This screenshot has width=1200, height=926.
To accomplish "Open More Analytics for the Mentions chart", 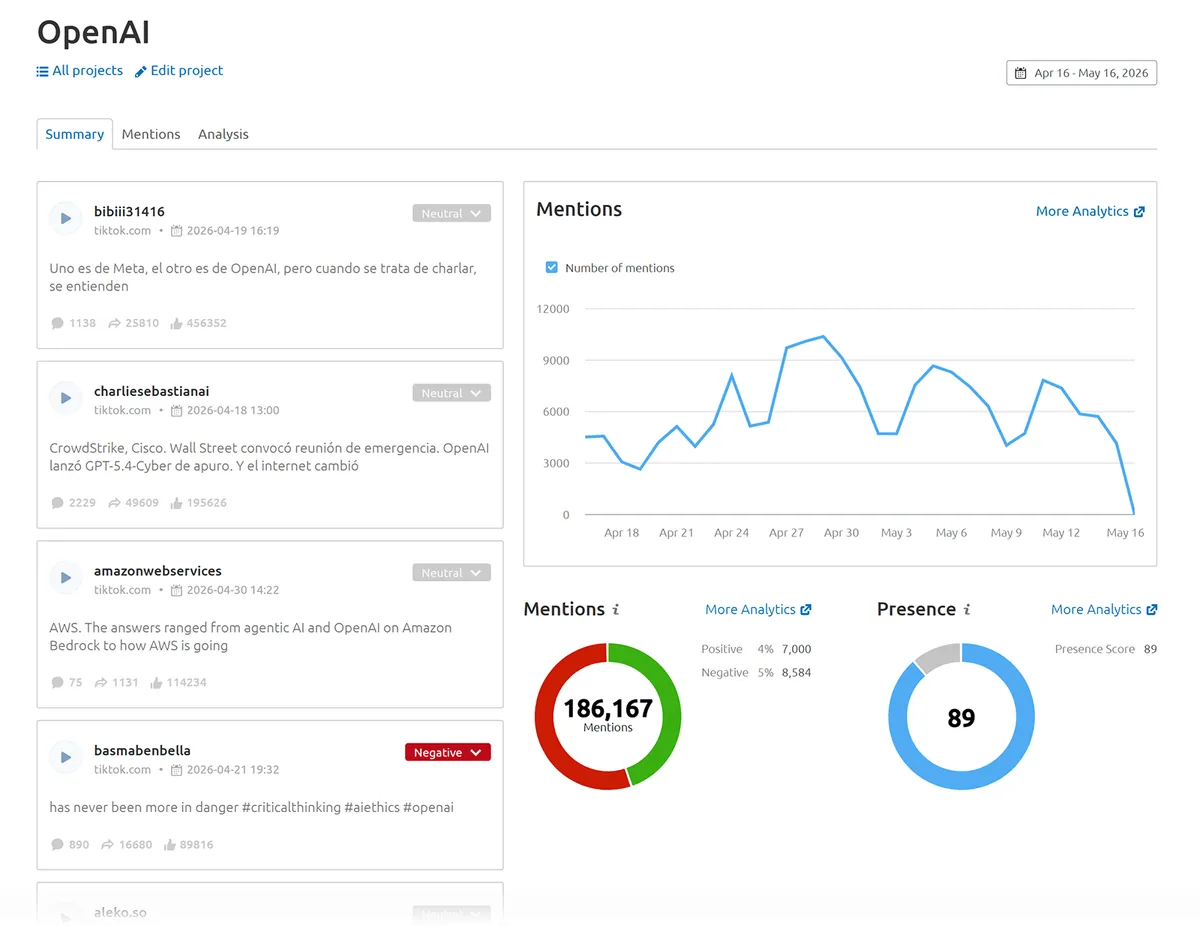I will click(x=1090, y=211).
